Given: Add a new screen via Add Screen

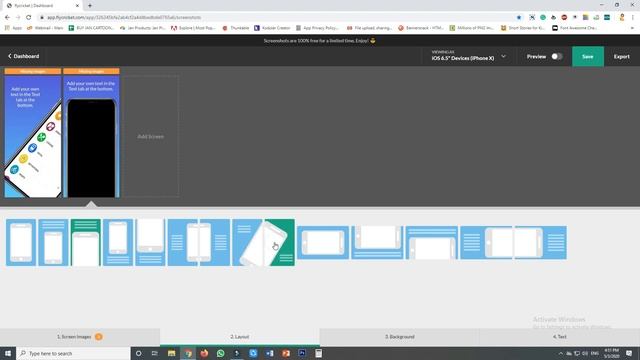Looking at the screenshot, I should (151, 136).
